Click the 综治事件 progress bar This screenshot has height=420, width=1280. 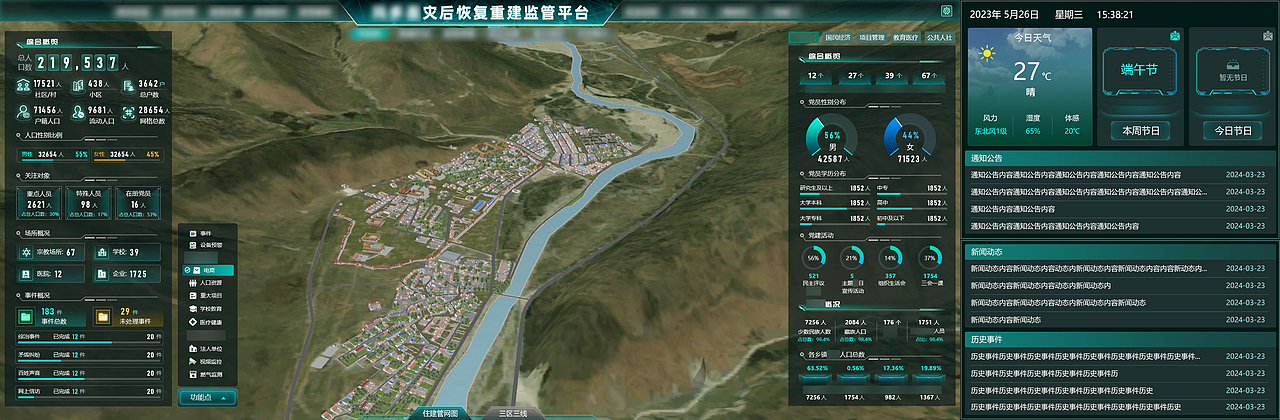[x=89, y=343]
